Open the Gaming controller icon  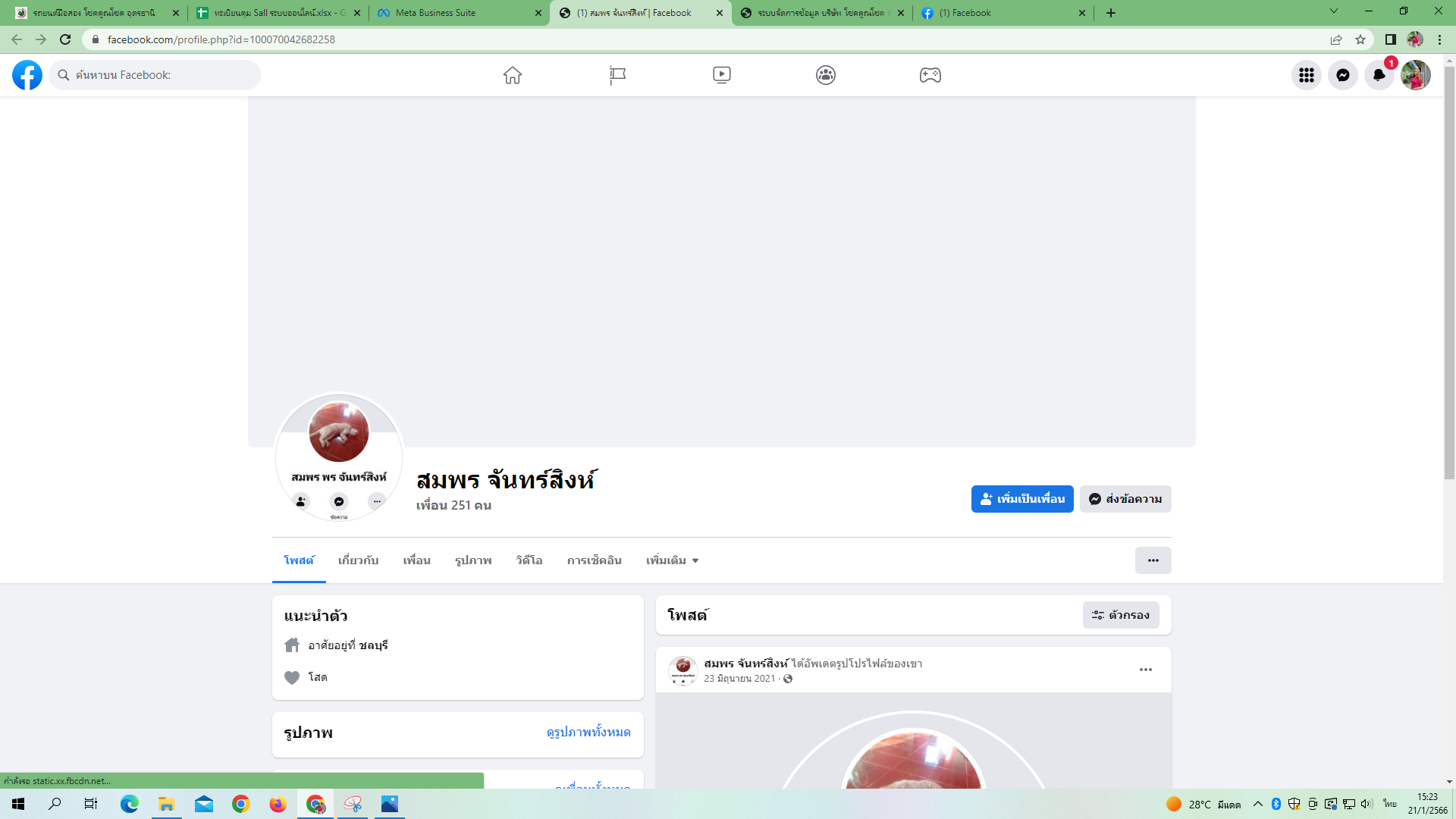(930, 75)
